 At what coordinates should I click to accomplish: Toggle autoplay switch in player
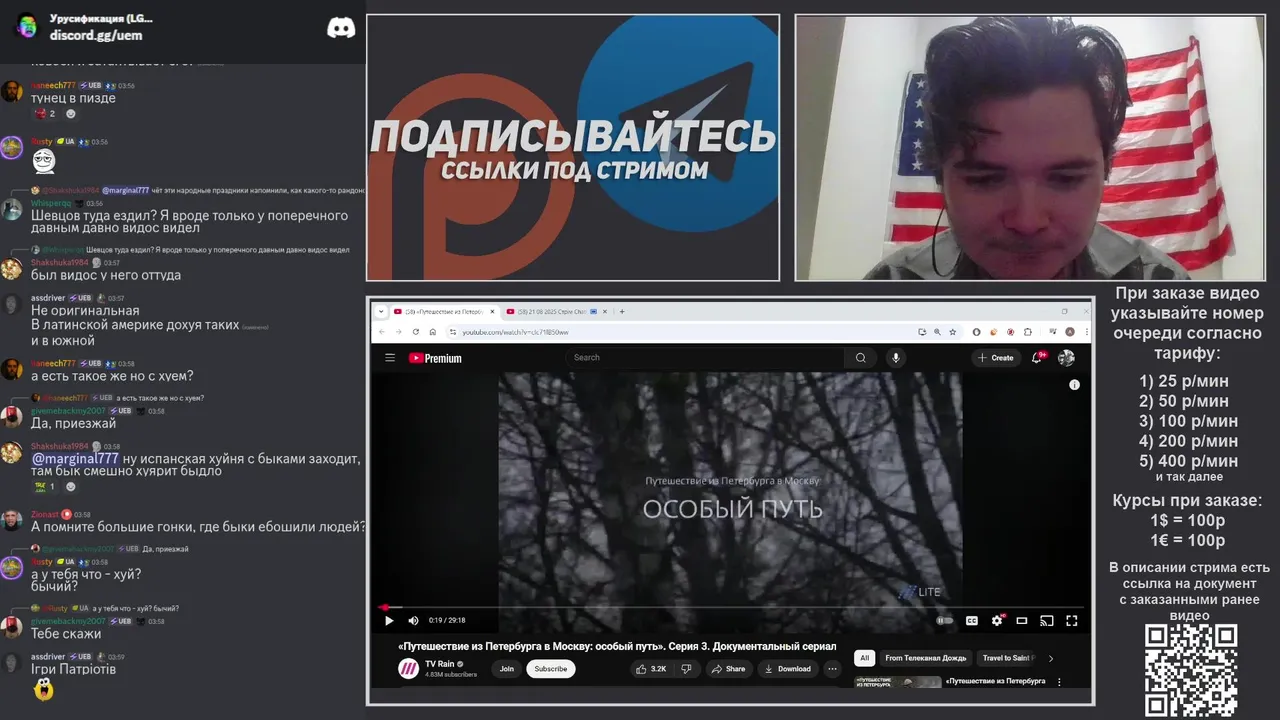tap(944, 621)
